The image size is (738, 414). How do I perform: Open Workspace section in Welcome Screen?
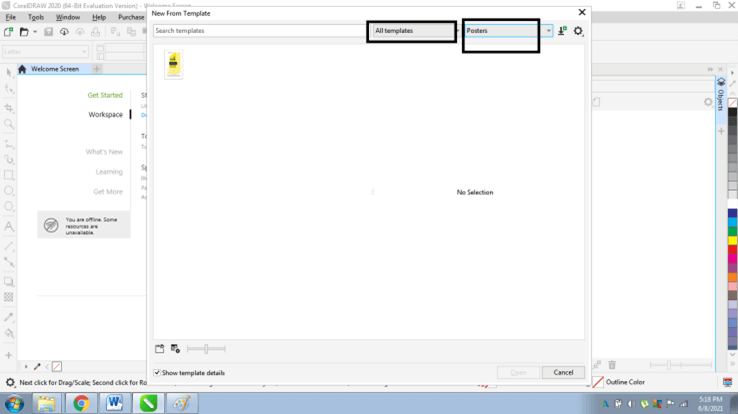click(x=105, y=114)
